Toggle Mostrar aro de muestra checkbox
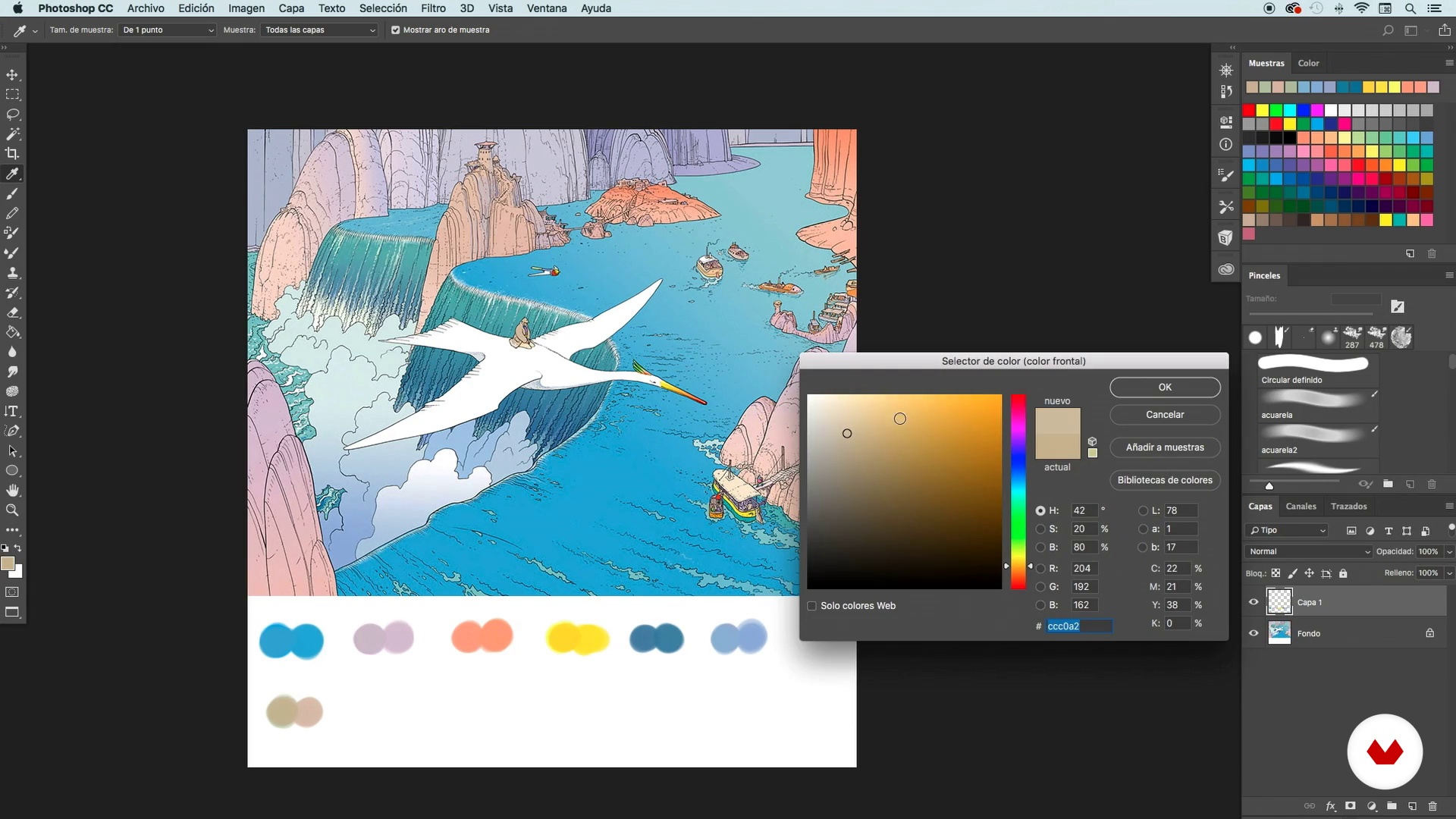The width and height of the screenshot is (1456, 819). [x=395, y=30]
